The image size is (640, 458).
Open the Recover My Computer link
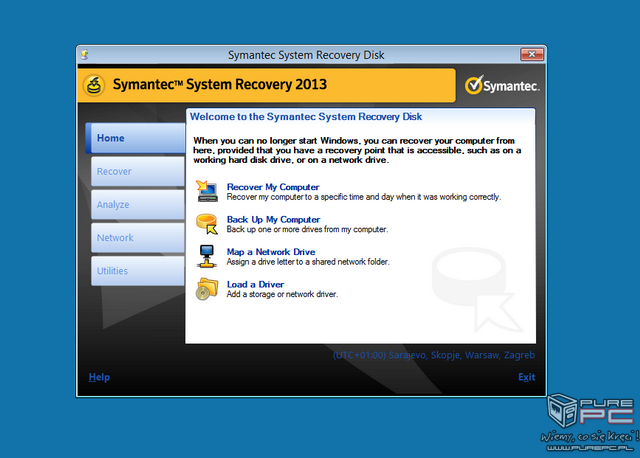[273, 187]
